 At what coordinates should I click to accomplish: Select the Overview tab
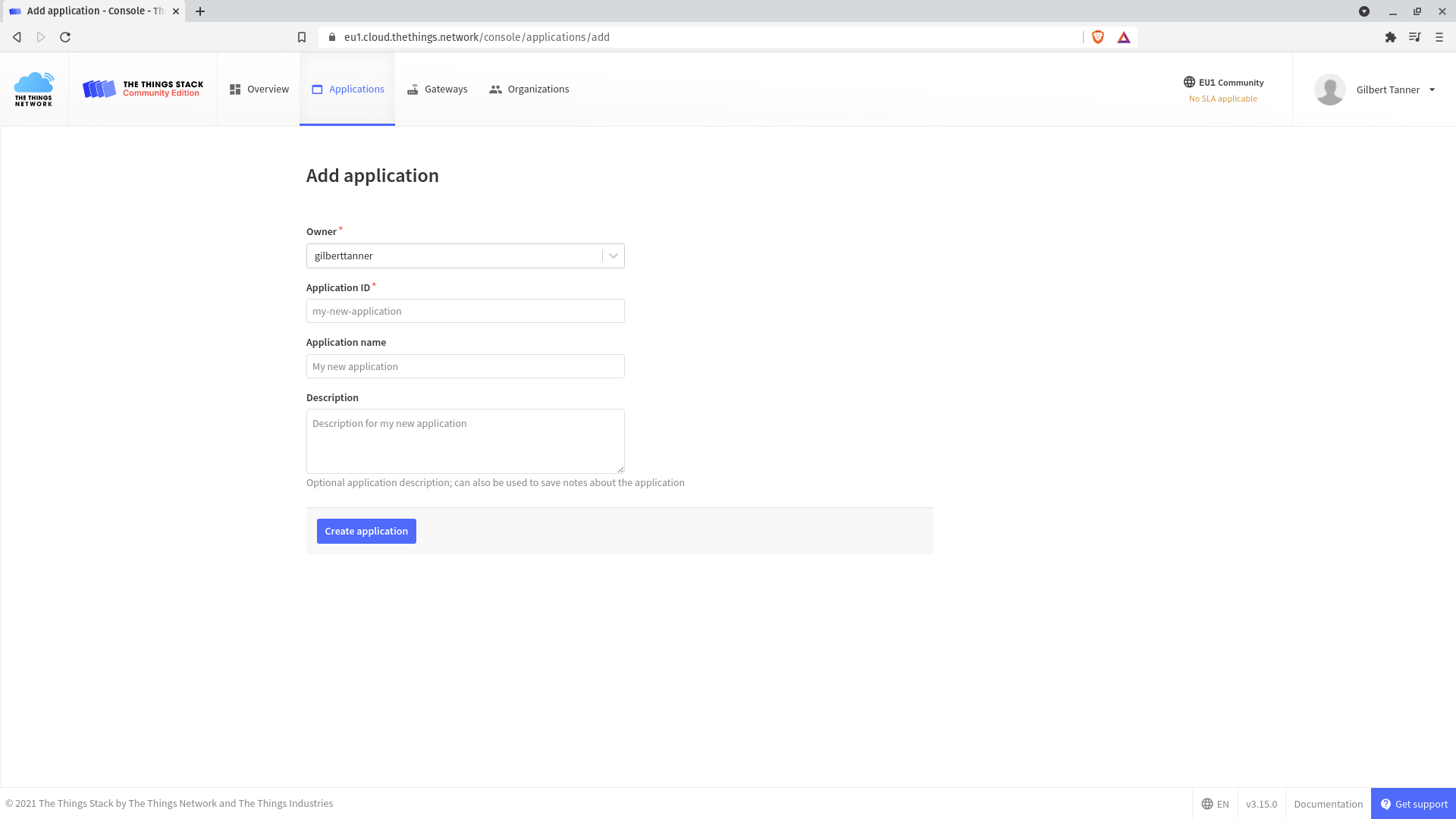(x=258, y=89)
